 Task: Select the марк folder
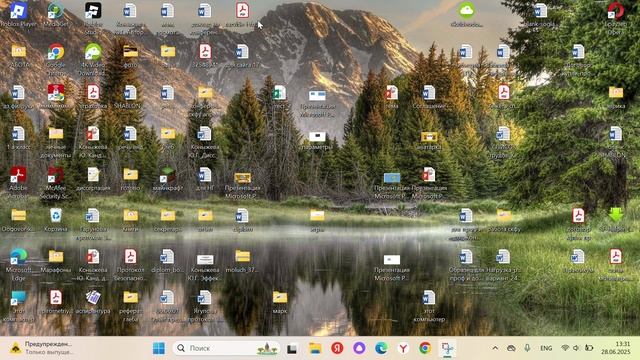tap(280, 297)
